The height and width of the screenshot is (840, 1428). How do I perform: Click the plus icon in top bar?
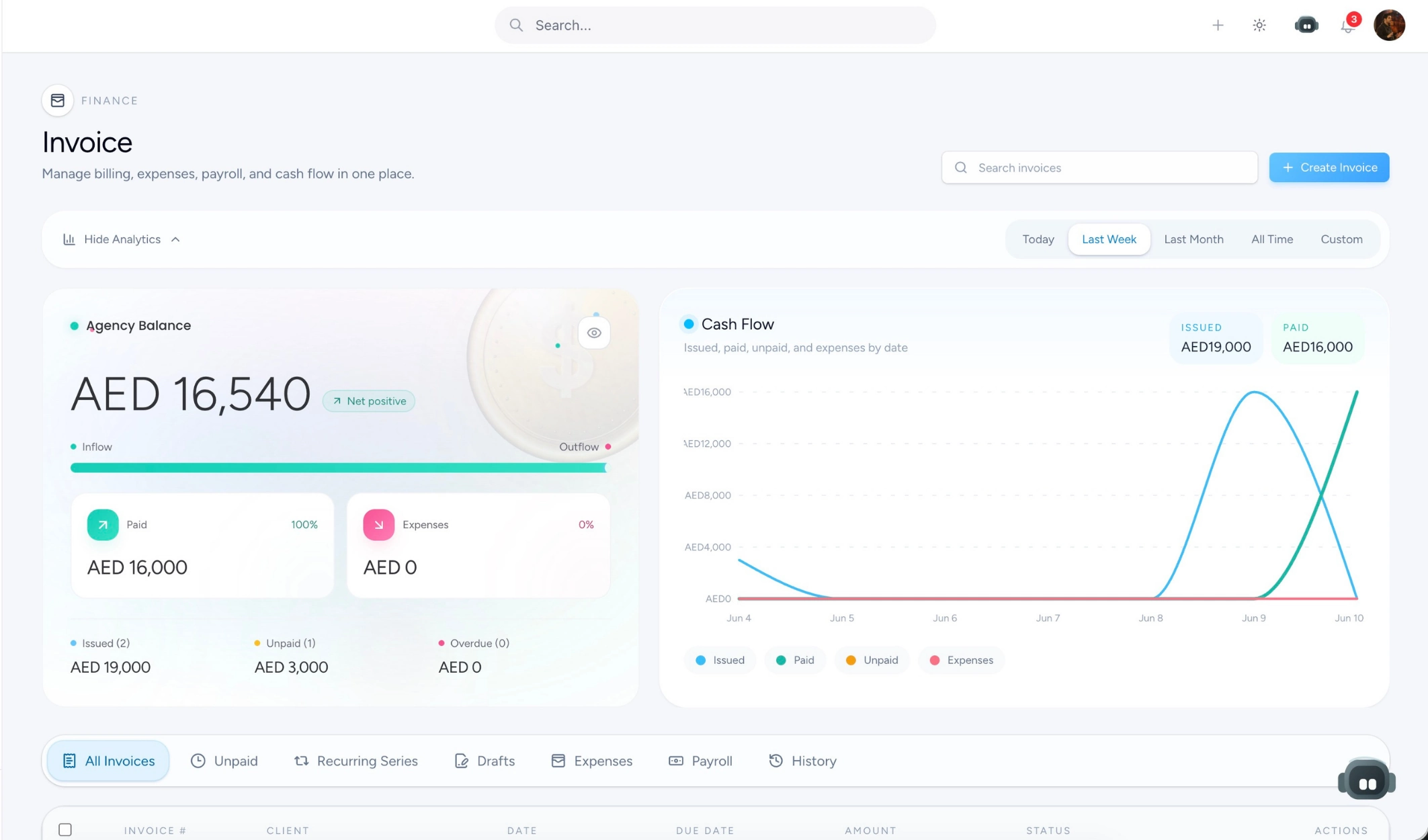pos(1218,26)
